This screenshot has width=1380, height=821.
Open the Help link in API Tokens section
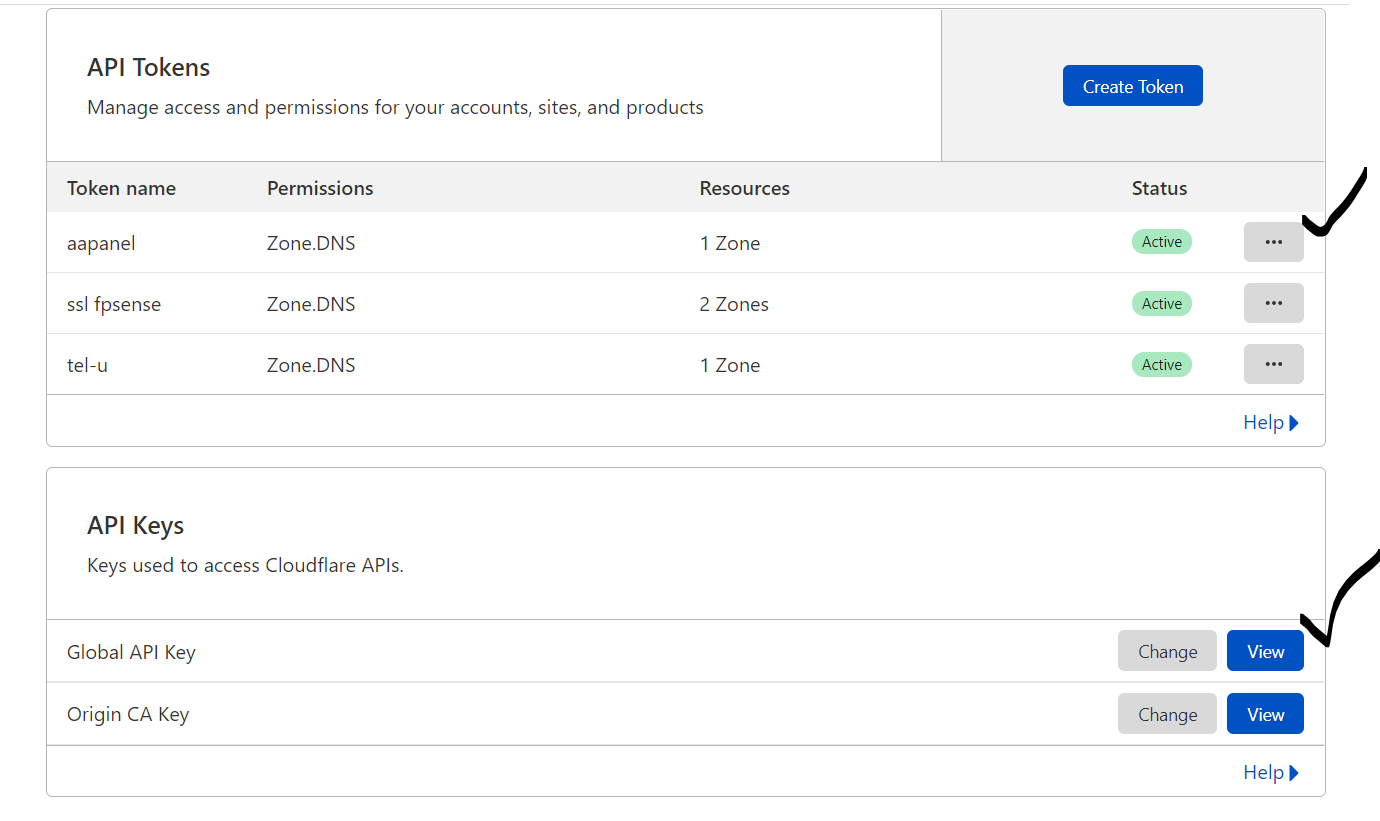1270,422
